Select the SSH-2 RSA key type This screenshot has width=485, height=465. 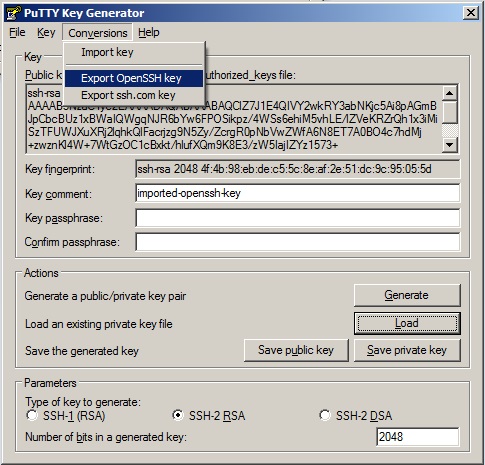178,415
